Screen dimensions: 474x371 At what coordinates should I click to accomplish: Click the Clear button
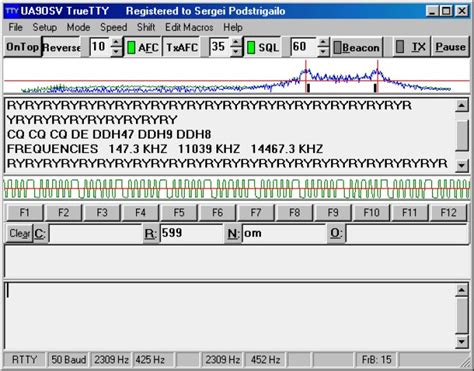pos(20,233)
